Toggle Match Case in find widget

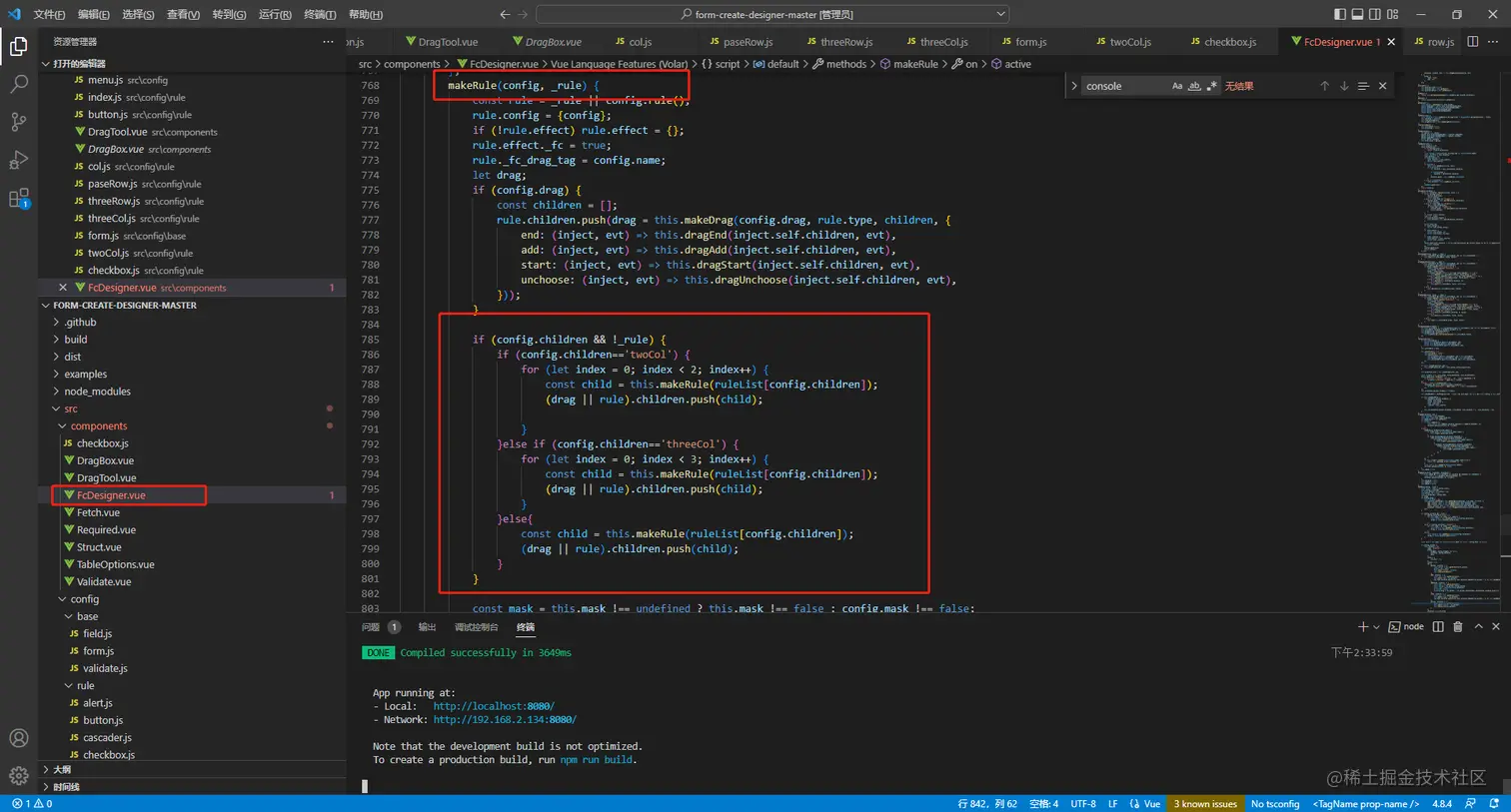(1177, 86)
